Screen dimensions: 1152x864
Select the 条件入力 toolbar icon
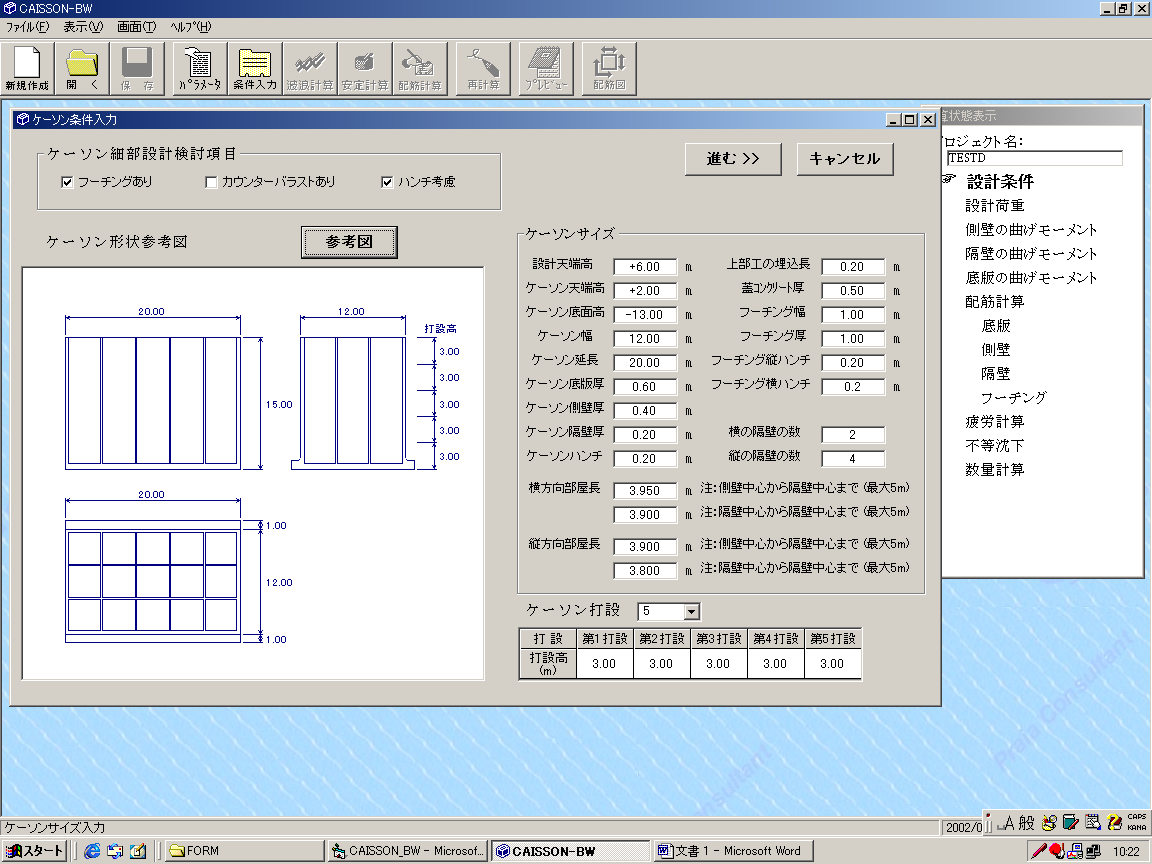[x=255, y=68]
